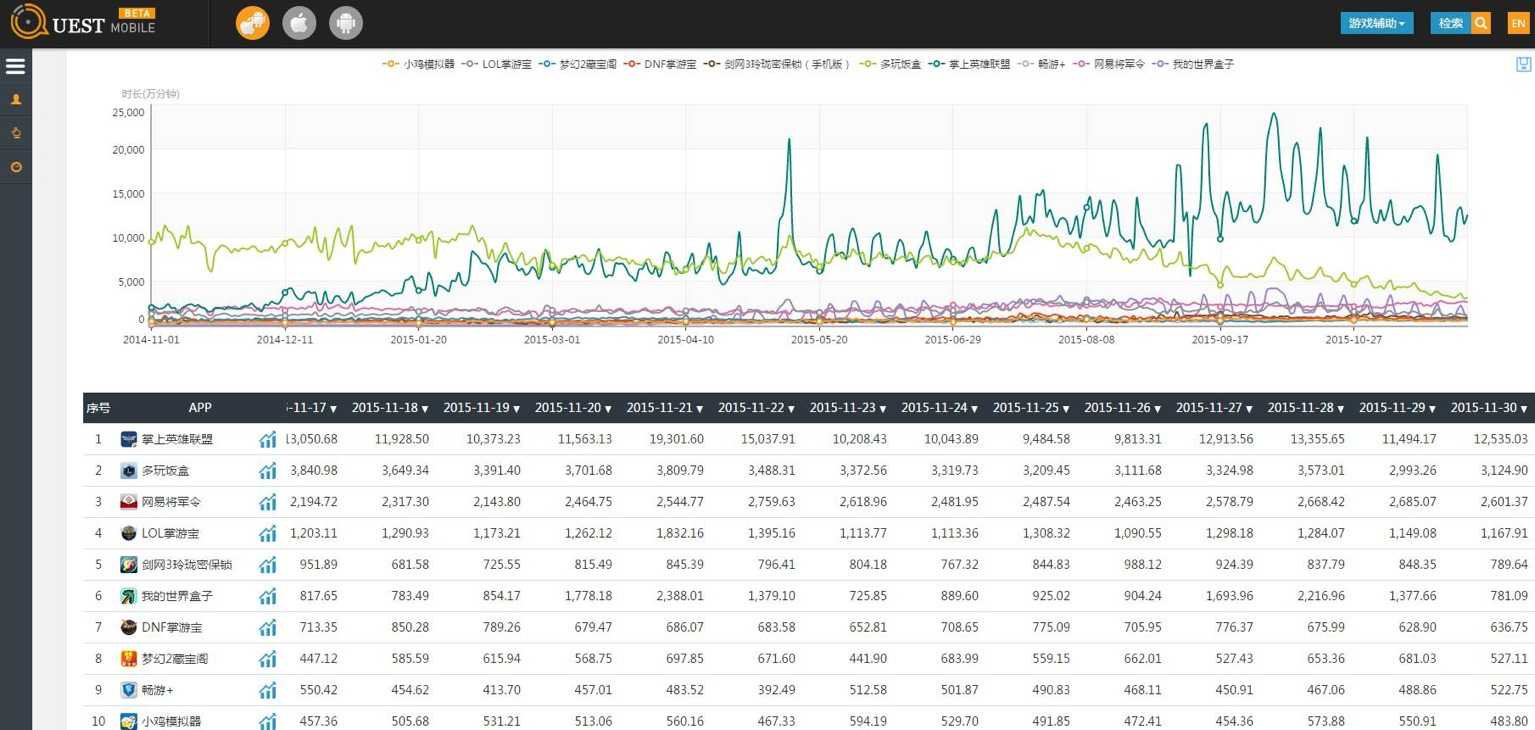Open the hamburger sidebar menu
Image resolution: width=1535 pixels, height=730 pixels.
(15, 67)
